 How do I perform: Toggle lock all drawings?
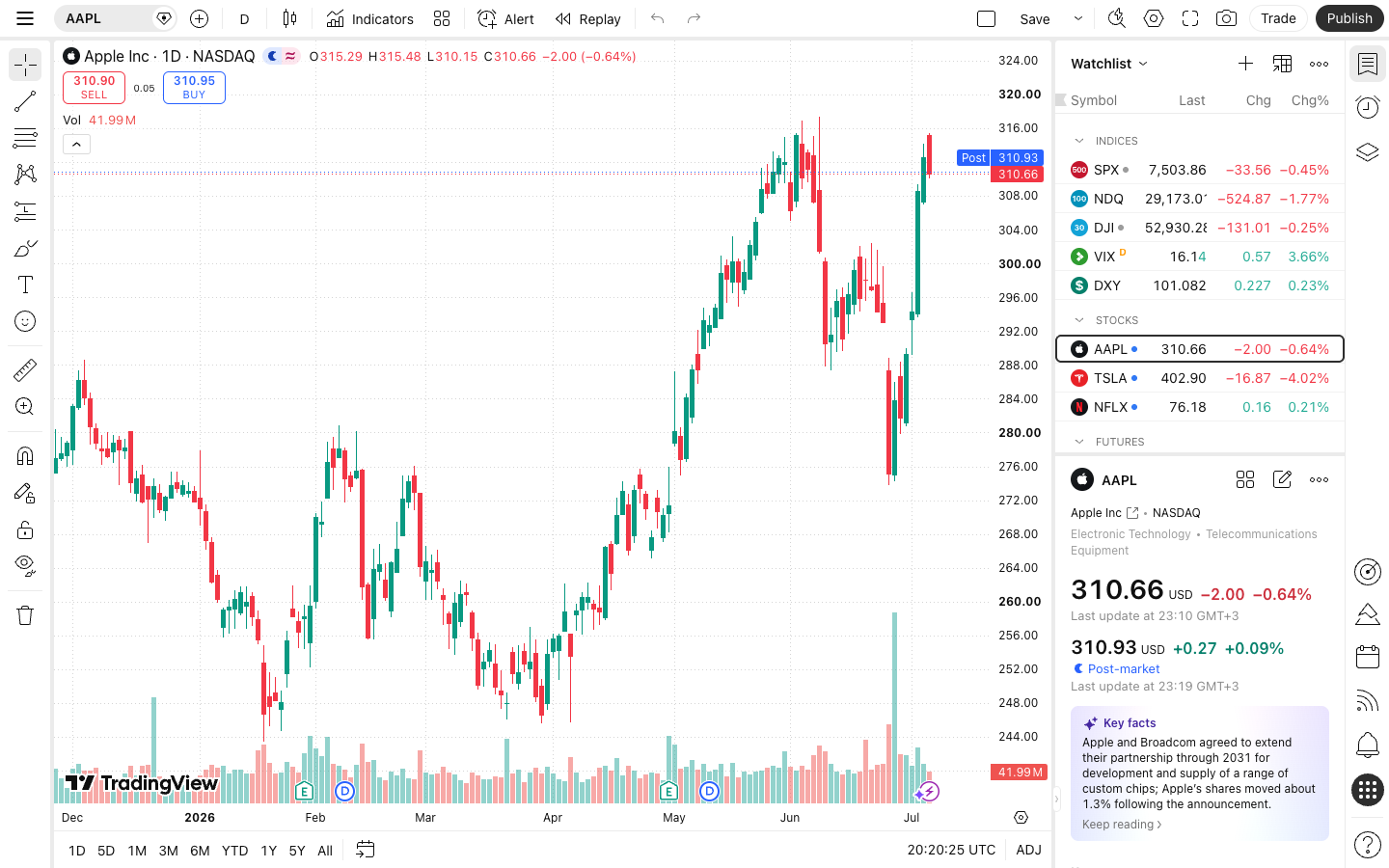click(25, 529)
